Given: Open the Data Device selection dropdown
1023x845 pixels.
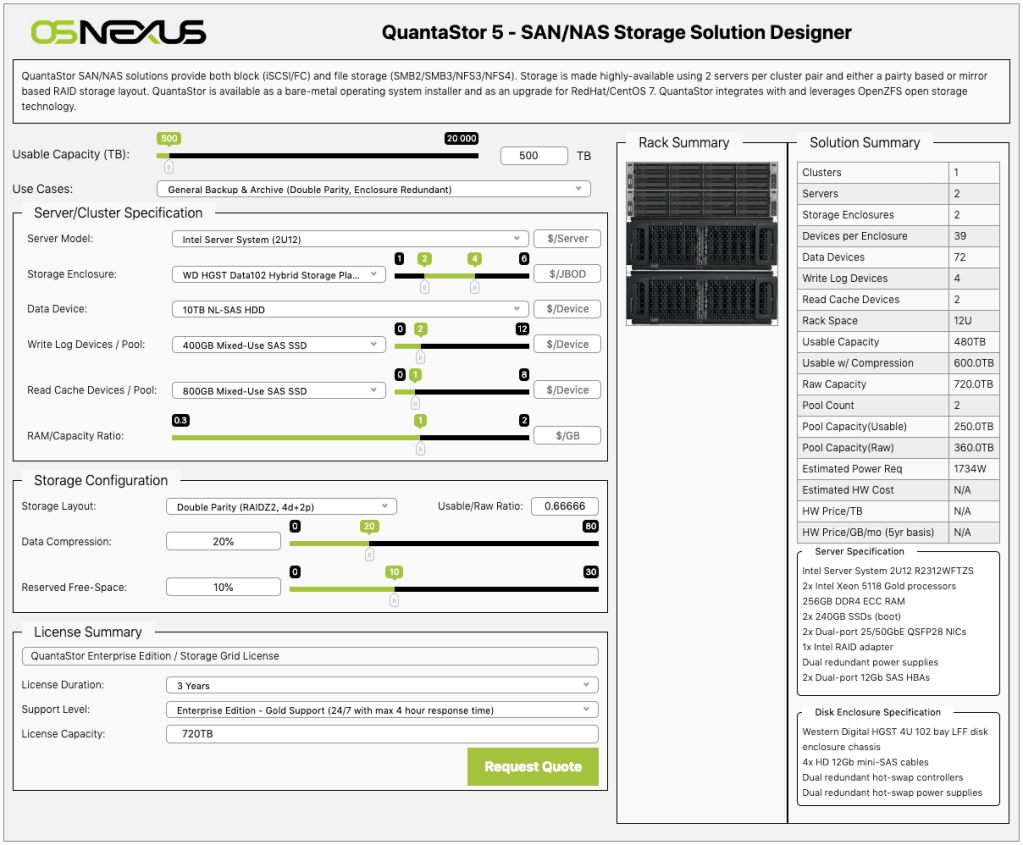Looking at the screenshot, I should pyautogui.click(x=350, y=308).
